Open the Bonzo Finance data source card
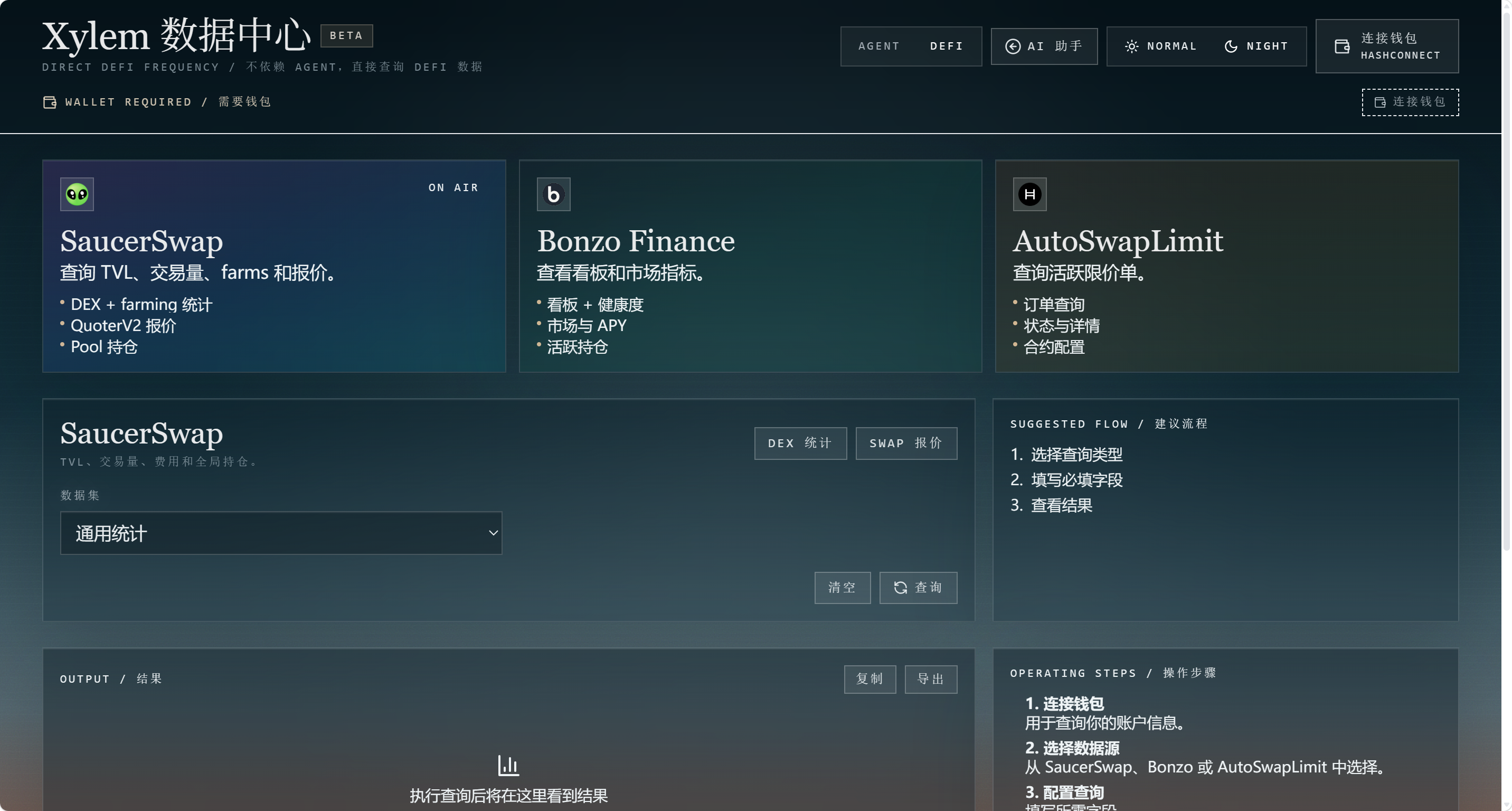The width and height of the screenshot is (1512, 811). coord(750,267)
